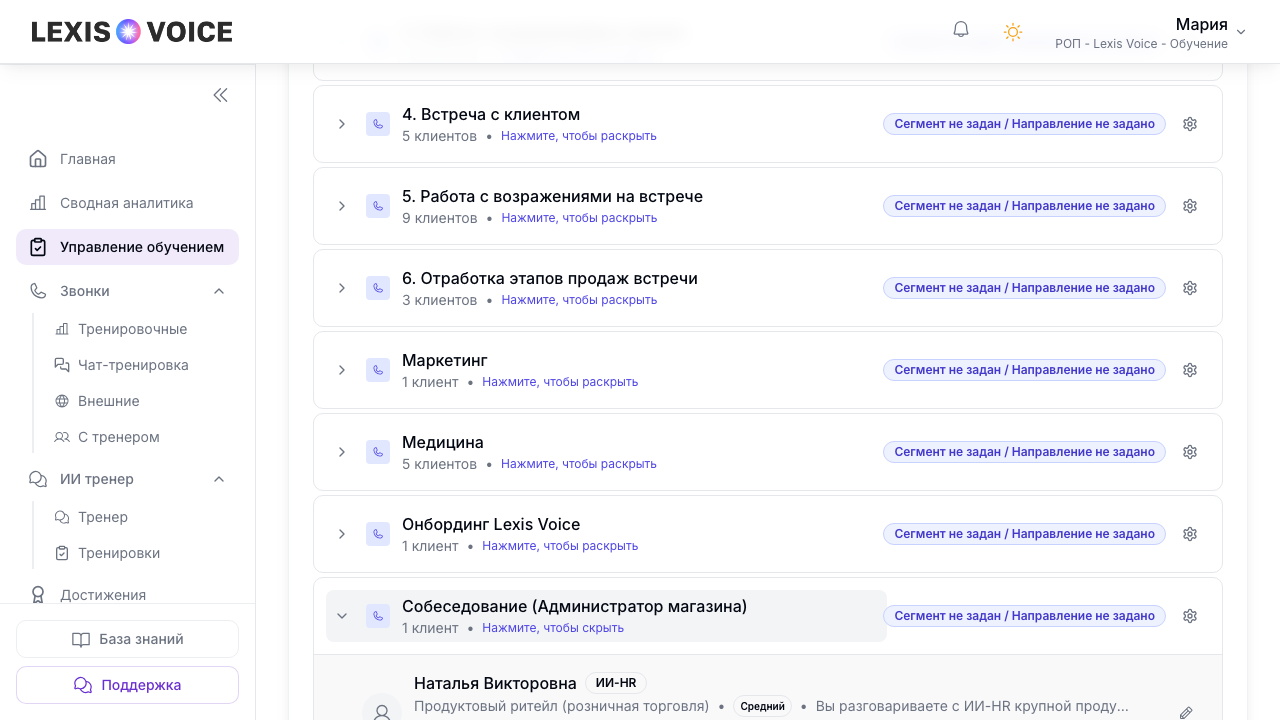This screenshot has height=720, width=1280.
Task: Click Нажмите, чтобы скрыть under Собеседование
Action: pyautogui.click(x=553, y=628)
